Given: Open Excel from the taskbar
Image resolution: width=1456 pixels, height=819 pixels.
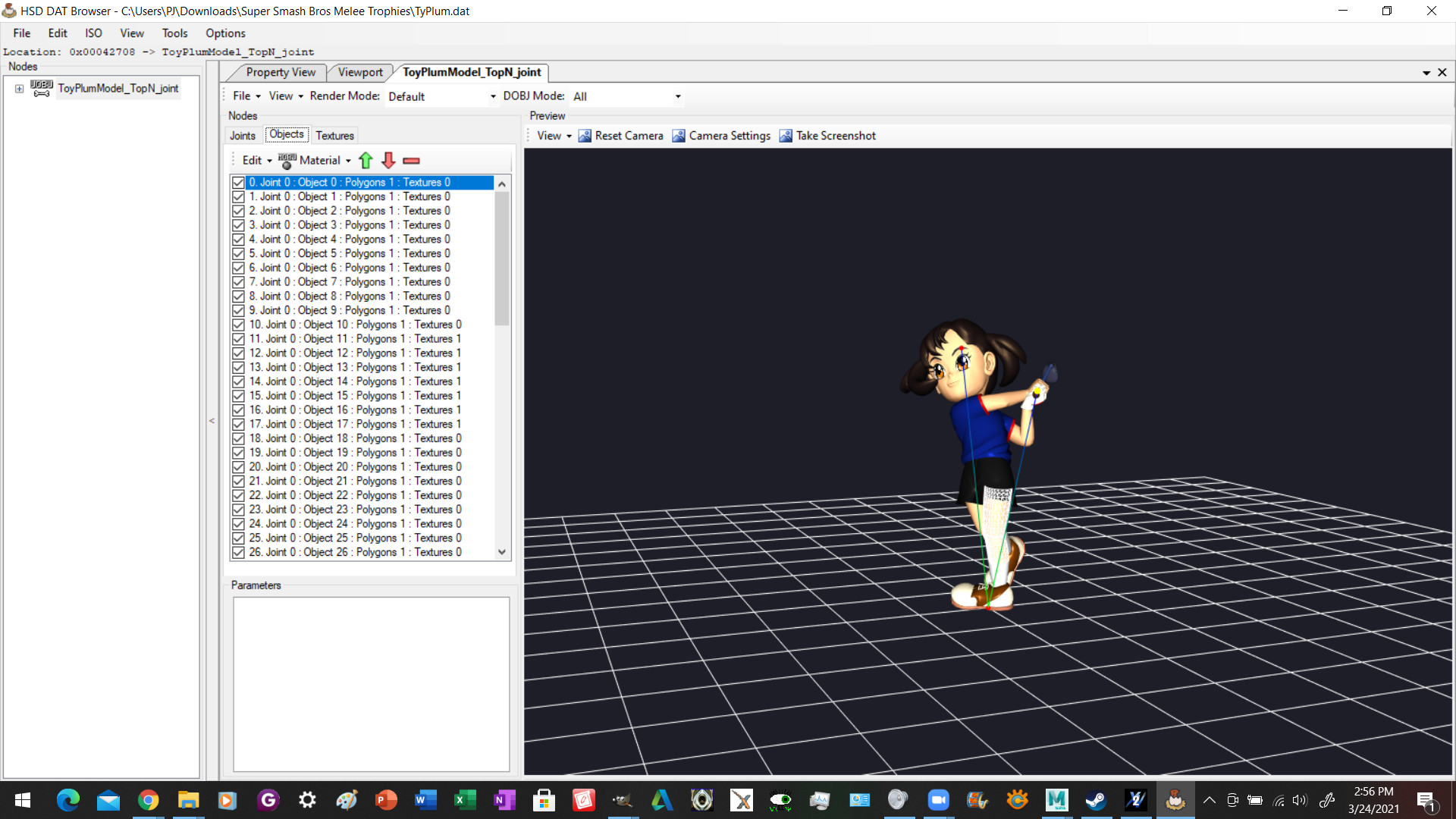Looking at the screenshot, I should (465, 800).
